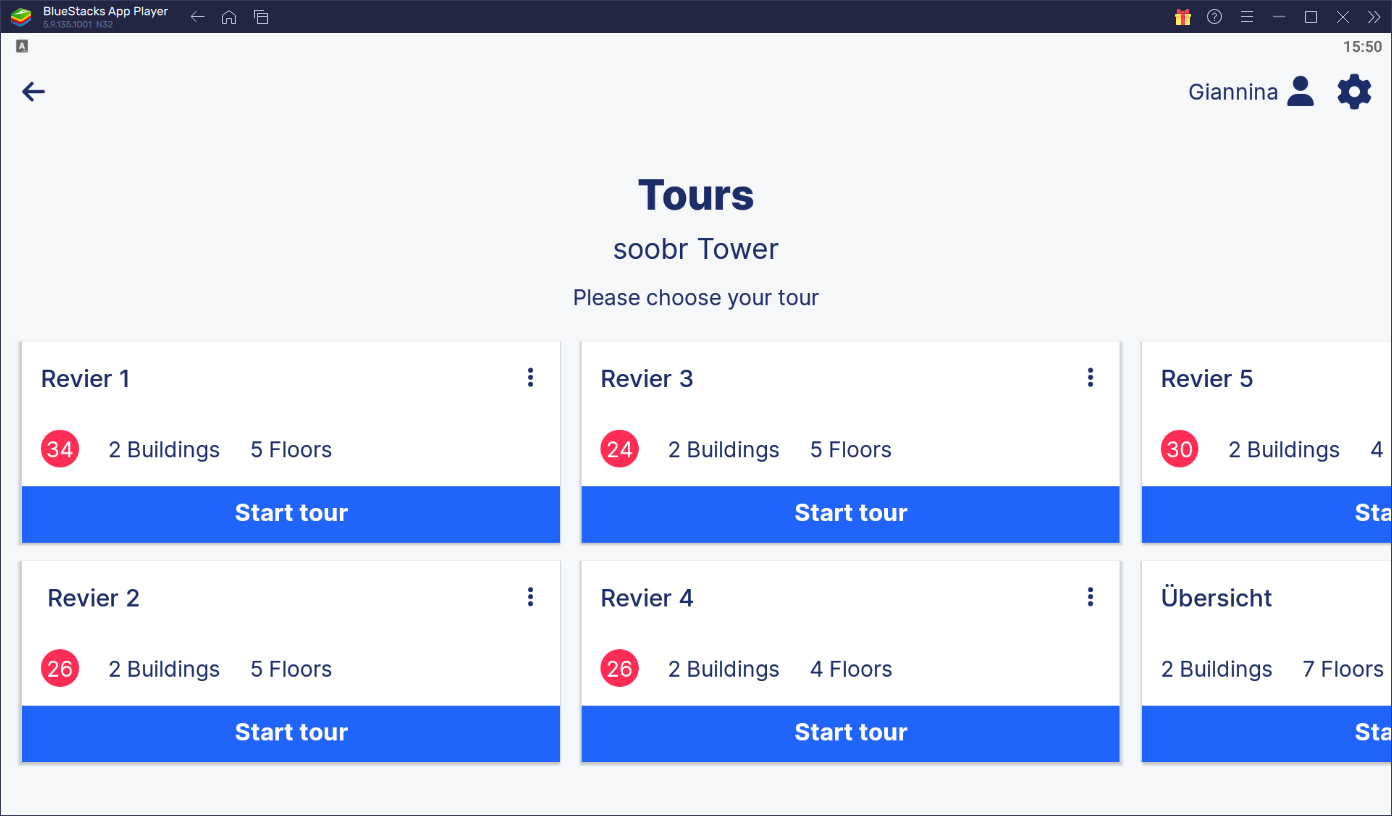Screen dimensions: 1392x816
Task: Go to the BlueStacks home icon
Action: click(x=229, y=17)
